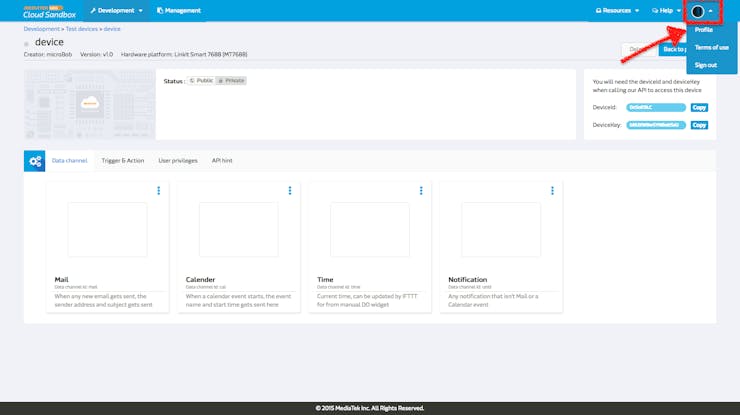Click the DeviceId value field
740x415 pixels.
click(x=656, y=108)
